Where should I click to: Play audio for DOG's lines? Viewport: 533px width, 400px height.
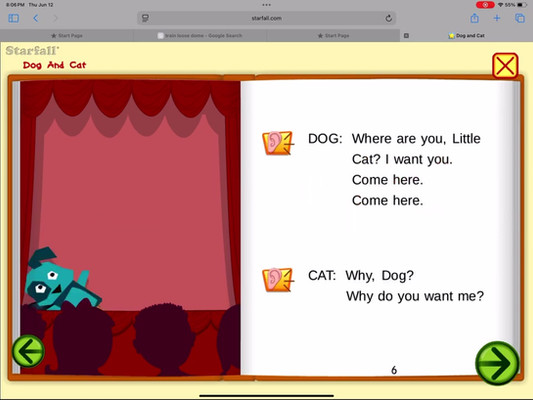(x=277, y=143)
